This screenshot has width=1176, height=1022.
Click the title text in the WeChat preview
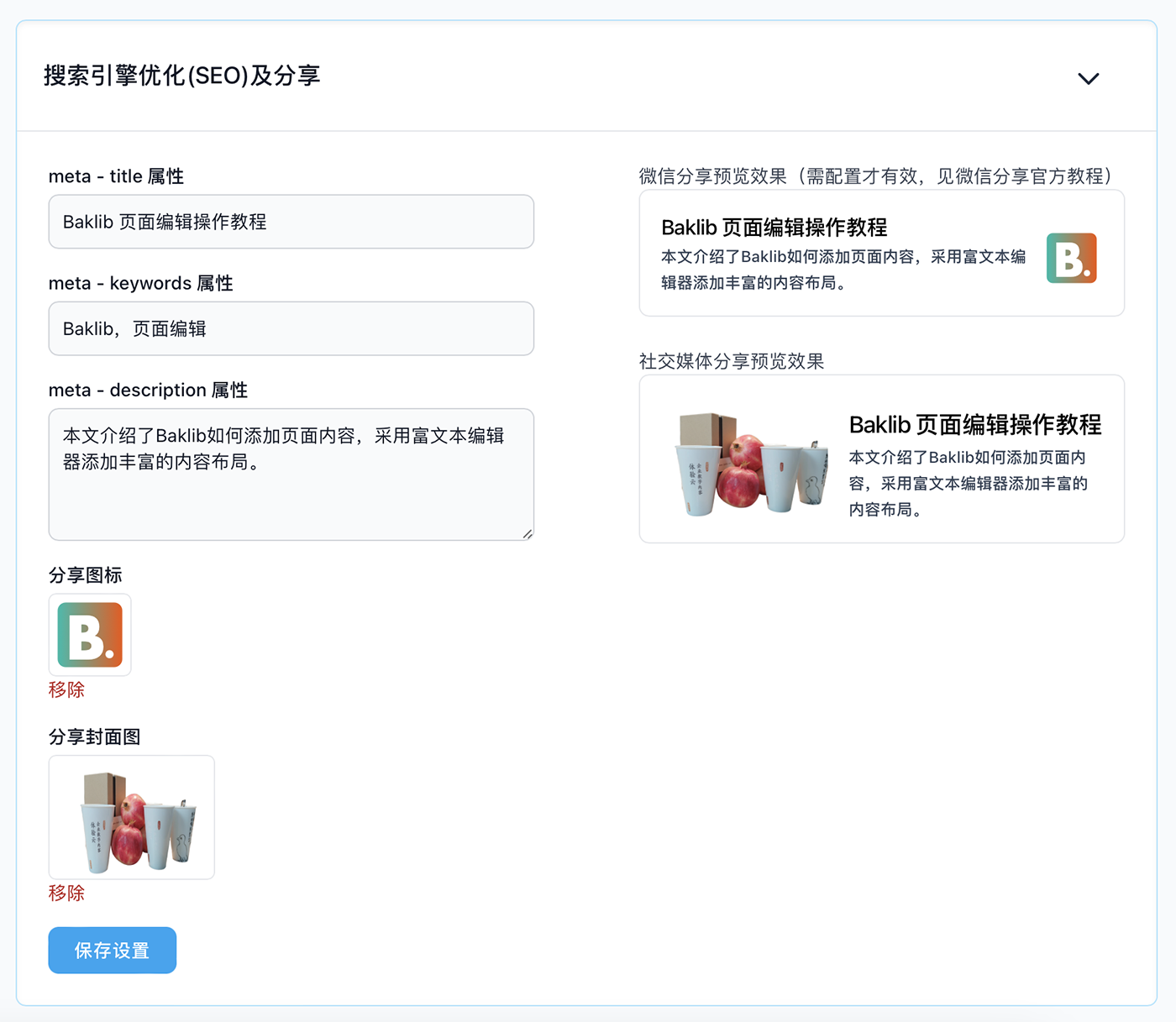pyautogui.click(x=775, y=227)
